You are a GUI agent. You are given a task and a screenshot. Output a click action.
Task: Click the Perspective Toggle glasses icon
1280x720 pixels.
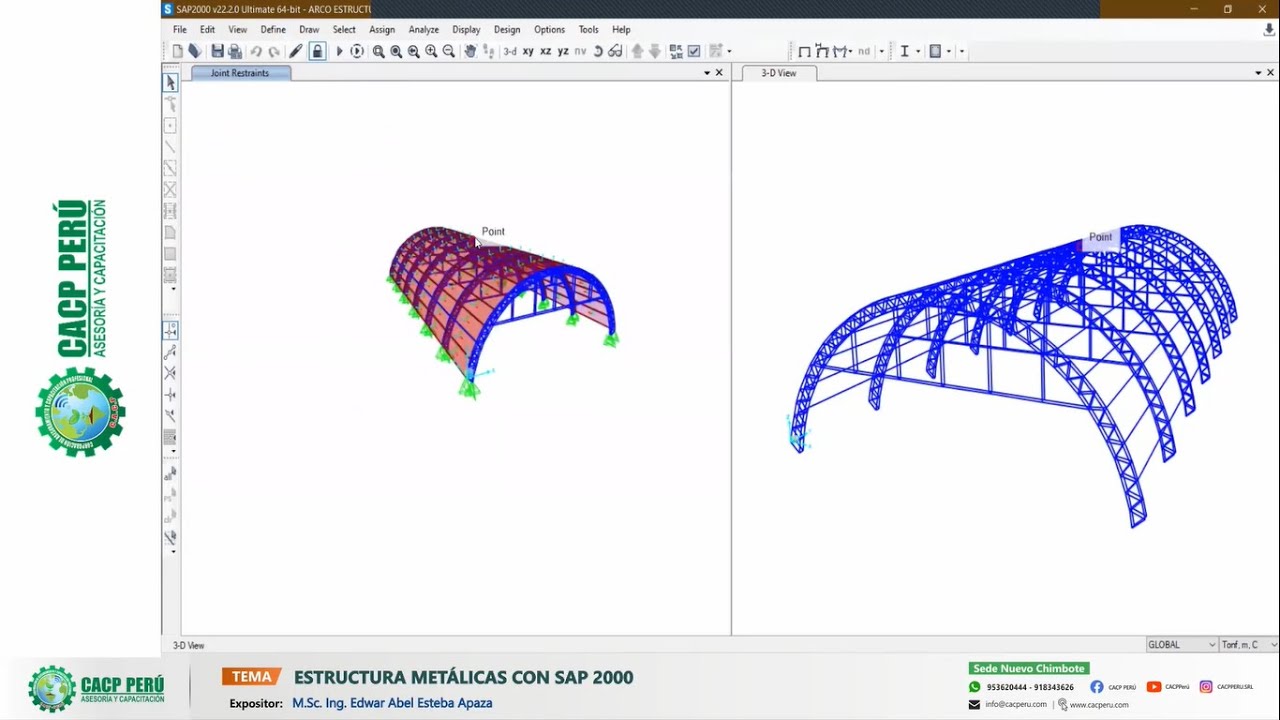pyautogui.click(x=615, y=51)
